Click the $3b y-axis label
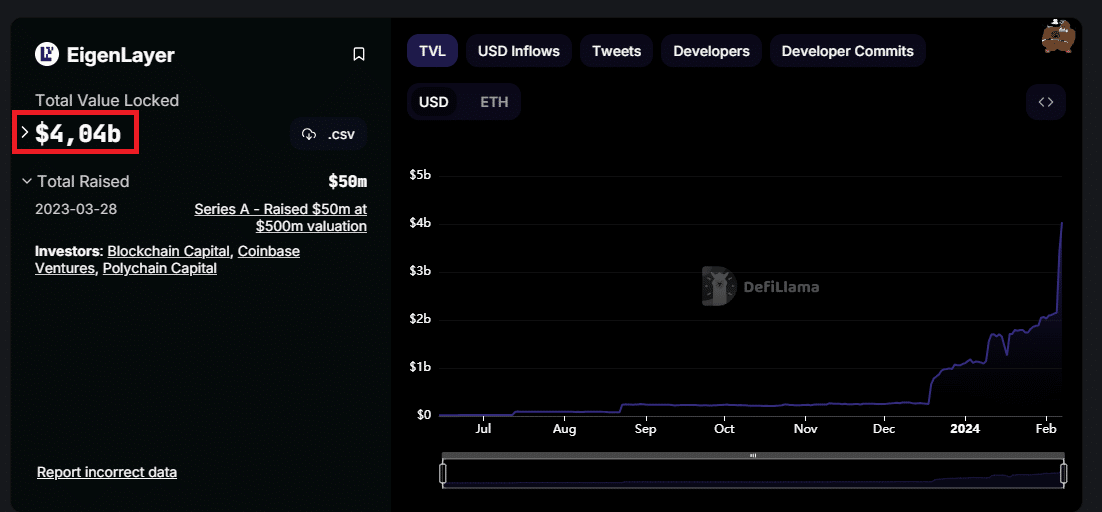Image resolution: width=1102 pixels, height=512 pixels. pos(420,271)
